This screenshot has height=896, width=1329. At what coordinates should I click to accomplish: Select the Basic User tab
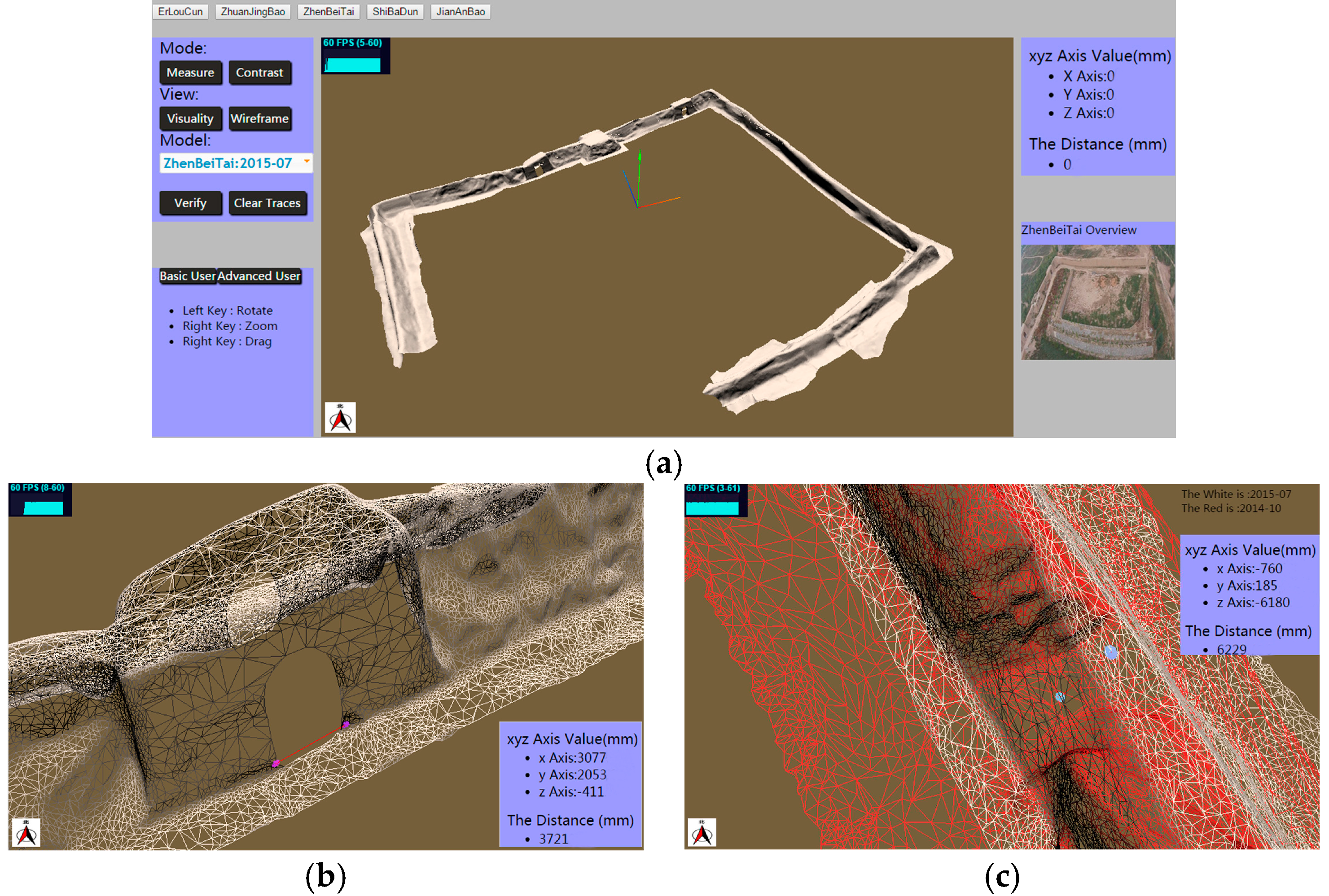tap(188, 276)
